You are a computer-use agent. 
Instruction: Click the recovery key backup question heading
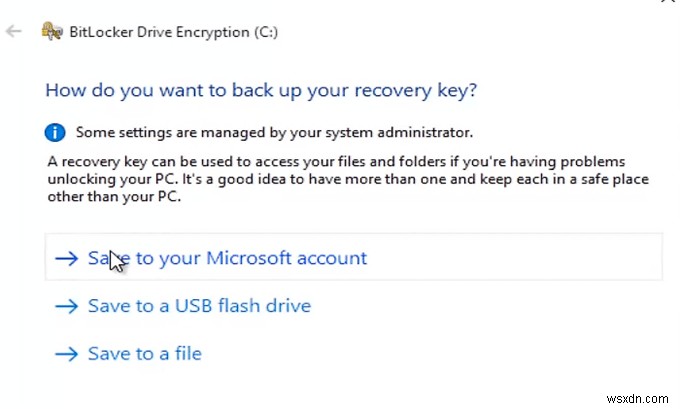[261, 90]
